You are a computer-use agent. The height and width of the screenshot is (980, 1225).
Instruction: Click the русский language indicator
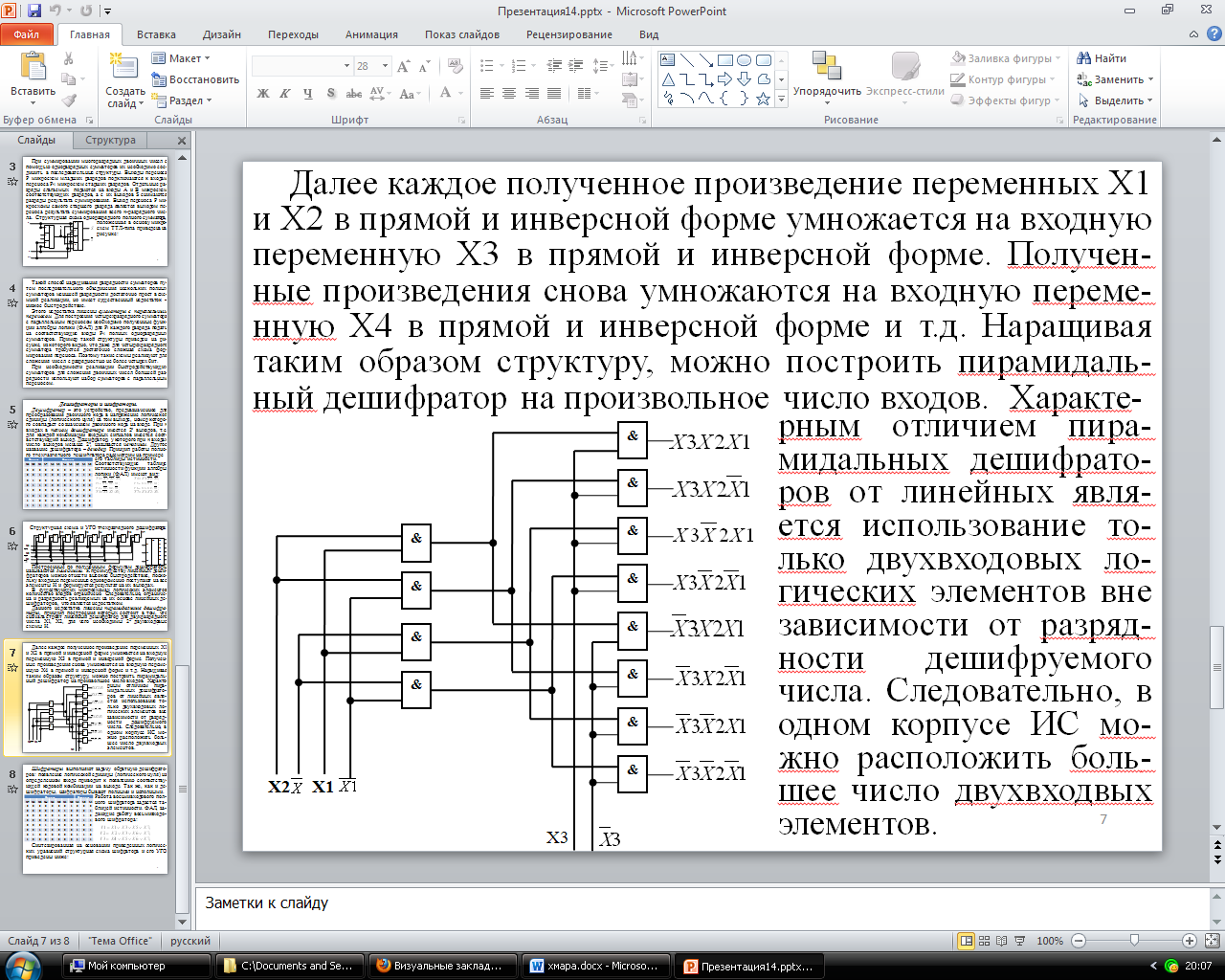click(x=190, y=941)
